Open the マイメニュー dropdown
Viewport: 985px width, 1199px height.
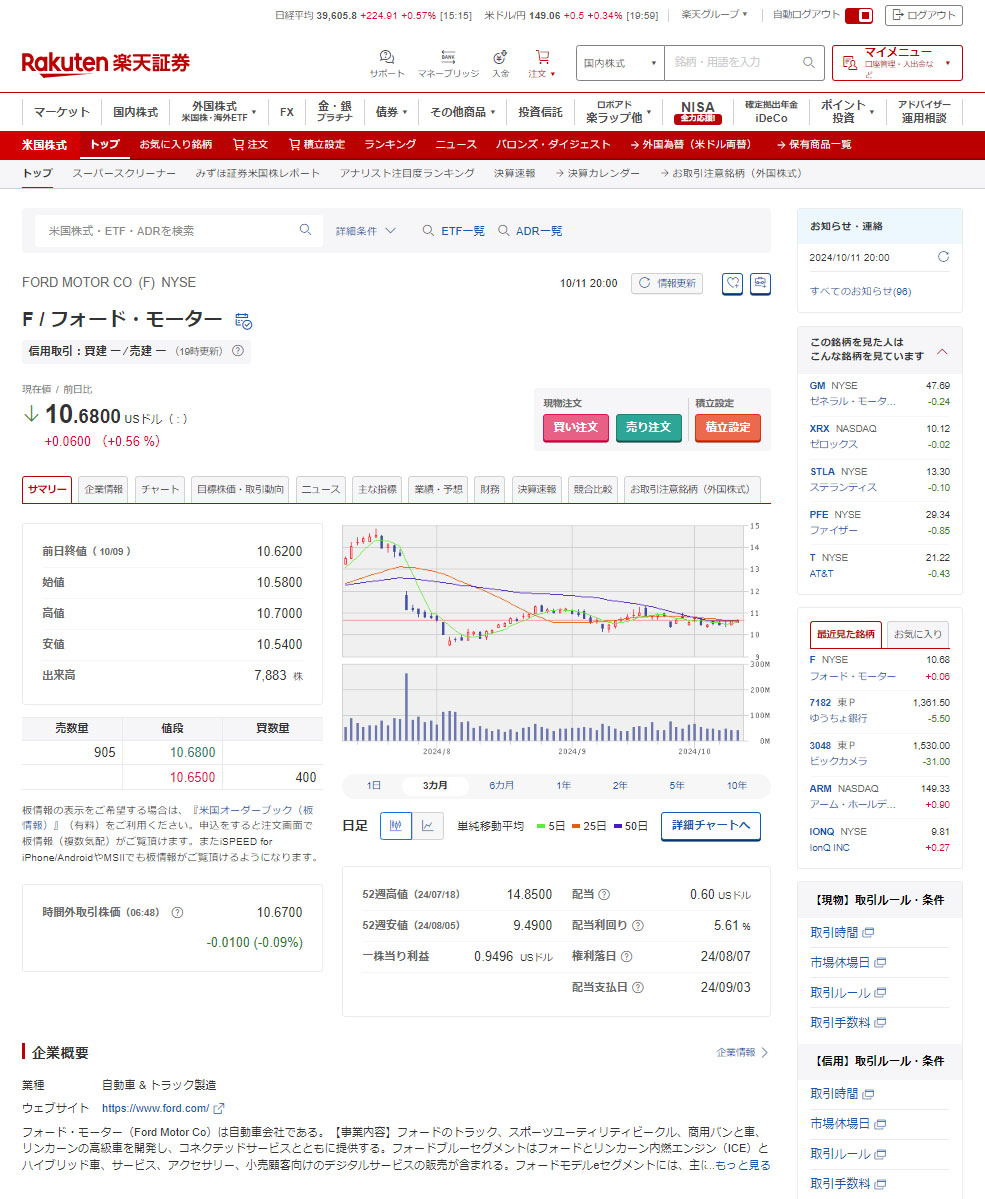897,62
